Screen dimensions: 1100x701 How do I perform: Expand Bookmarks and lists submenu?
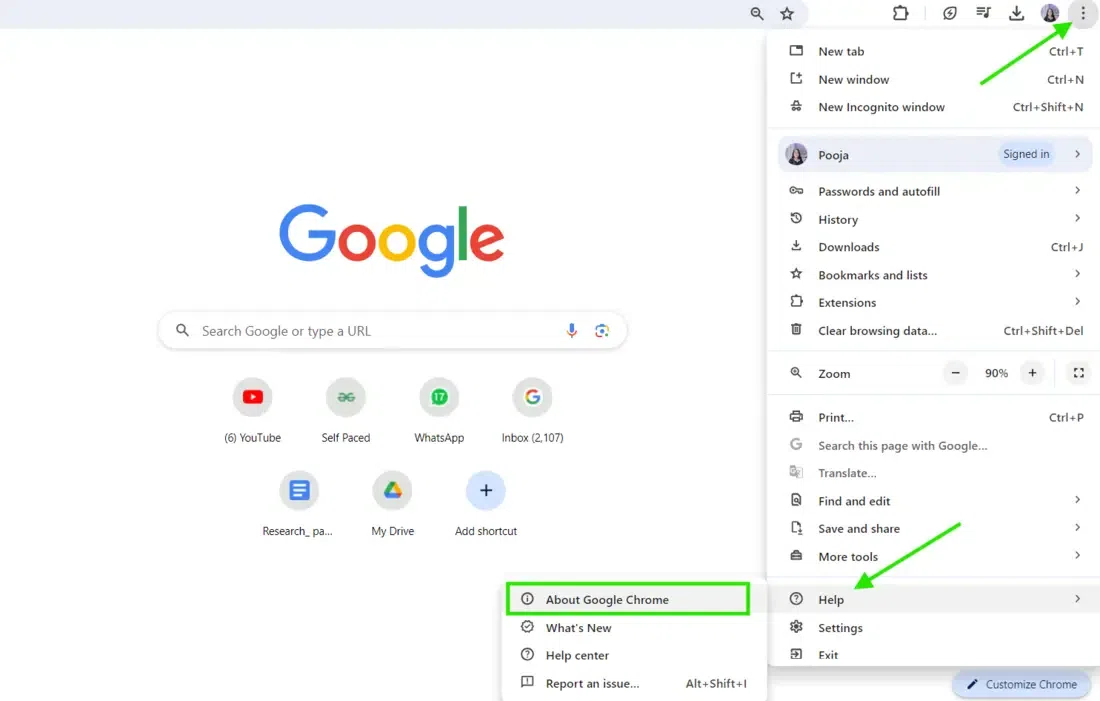click(x=936, y=275)
